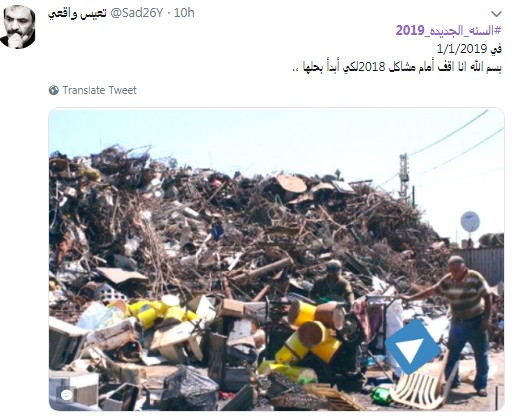
Task: Click the globe icon beside Translate Tweet
Action: point(54,90)
